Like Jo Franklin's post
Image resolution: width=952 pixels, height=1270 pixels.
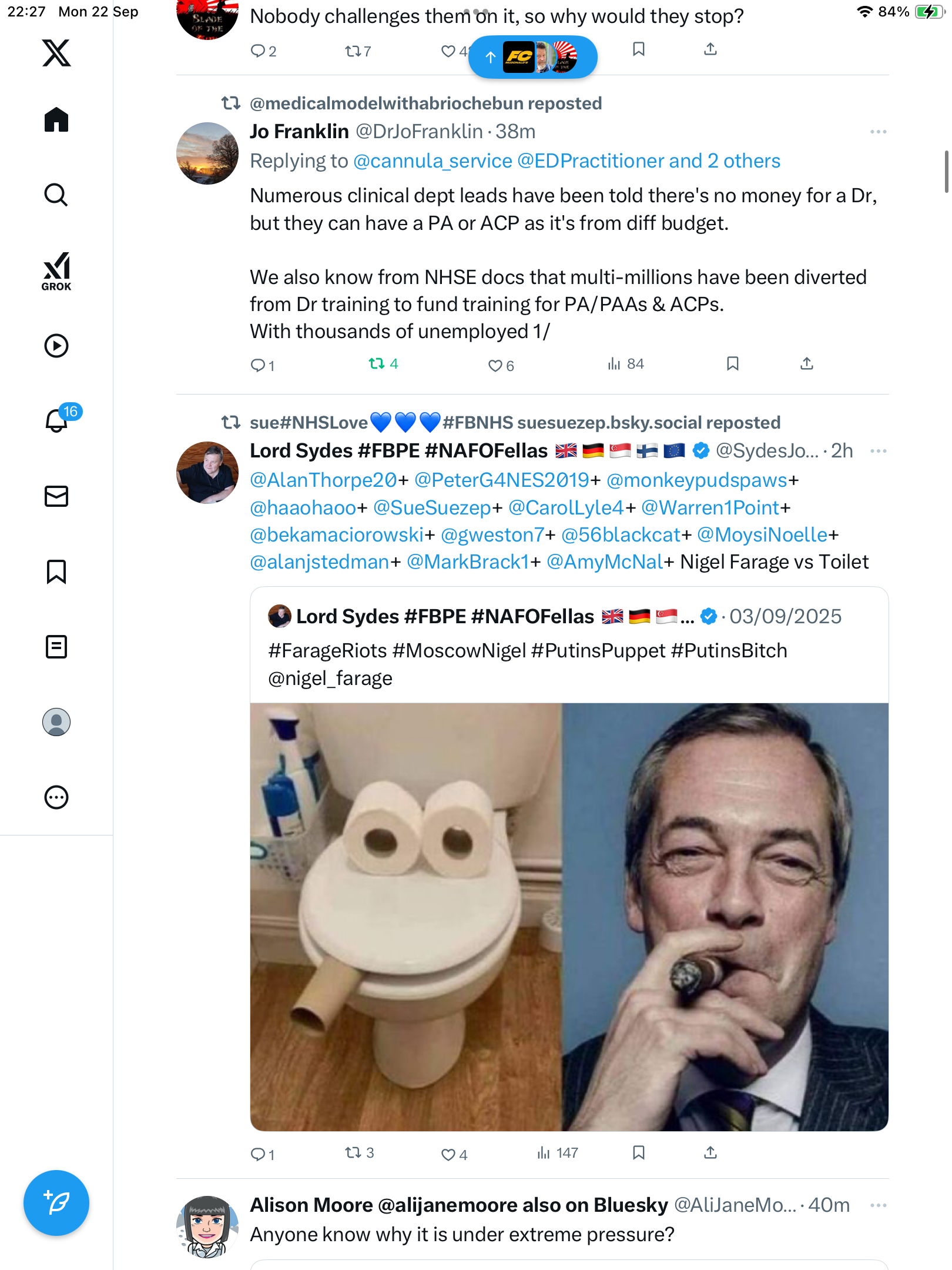tap(495, 366)
